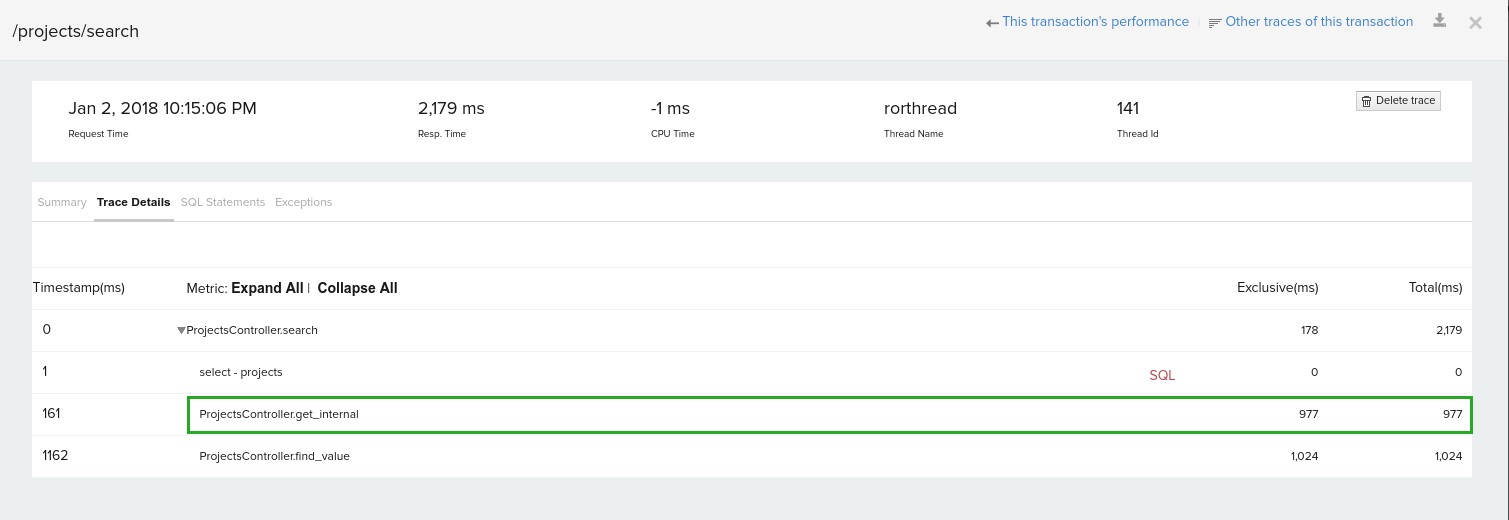This screenshot has width=1509, height=520.
Task: Click Expand All metrics
Action: pyautogui.click(x=267, y=288)
